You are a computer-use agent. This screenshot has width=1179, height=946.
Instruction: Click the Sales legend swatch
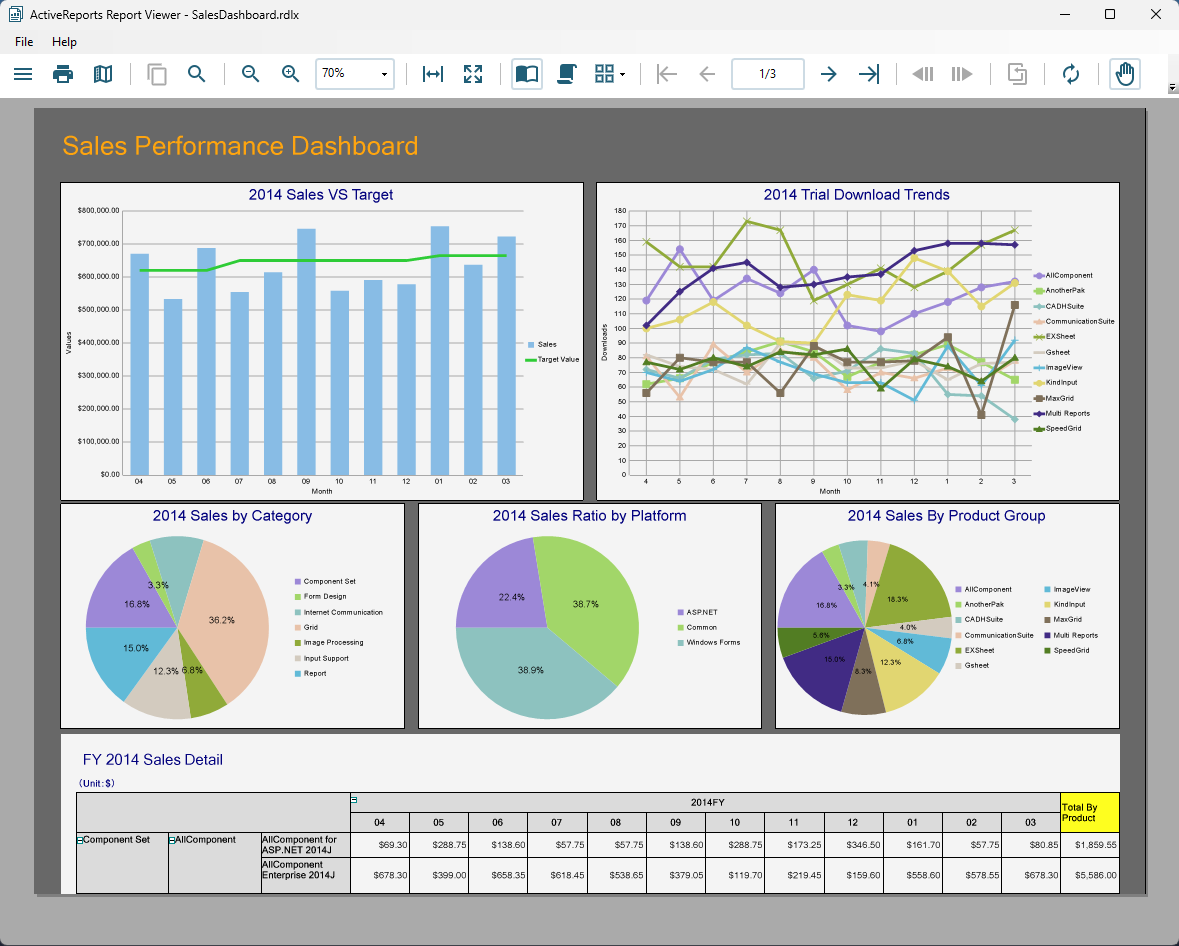(532, 344)
